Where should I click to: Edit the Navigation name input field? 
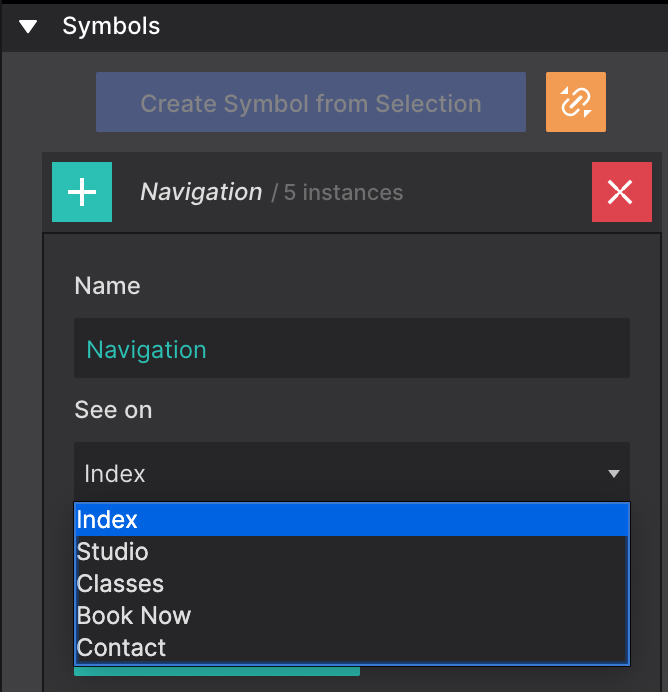pos(352,348)
